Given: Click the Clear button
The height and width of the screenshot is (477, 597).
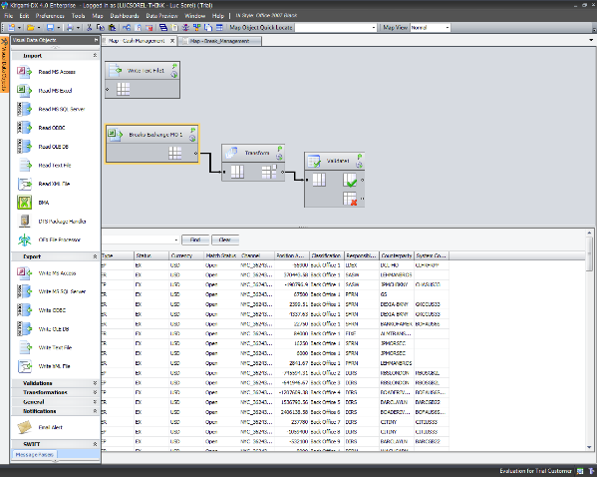Looking at the screenshot, I should (225, 239).
